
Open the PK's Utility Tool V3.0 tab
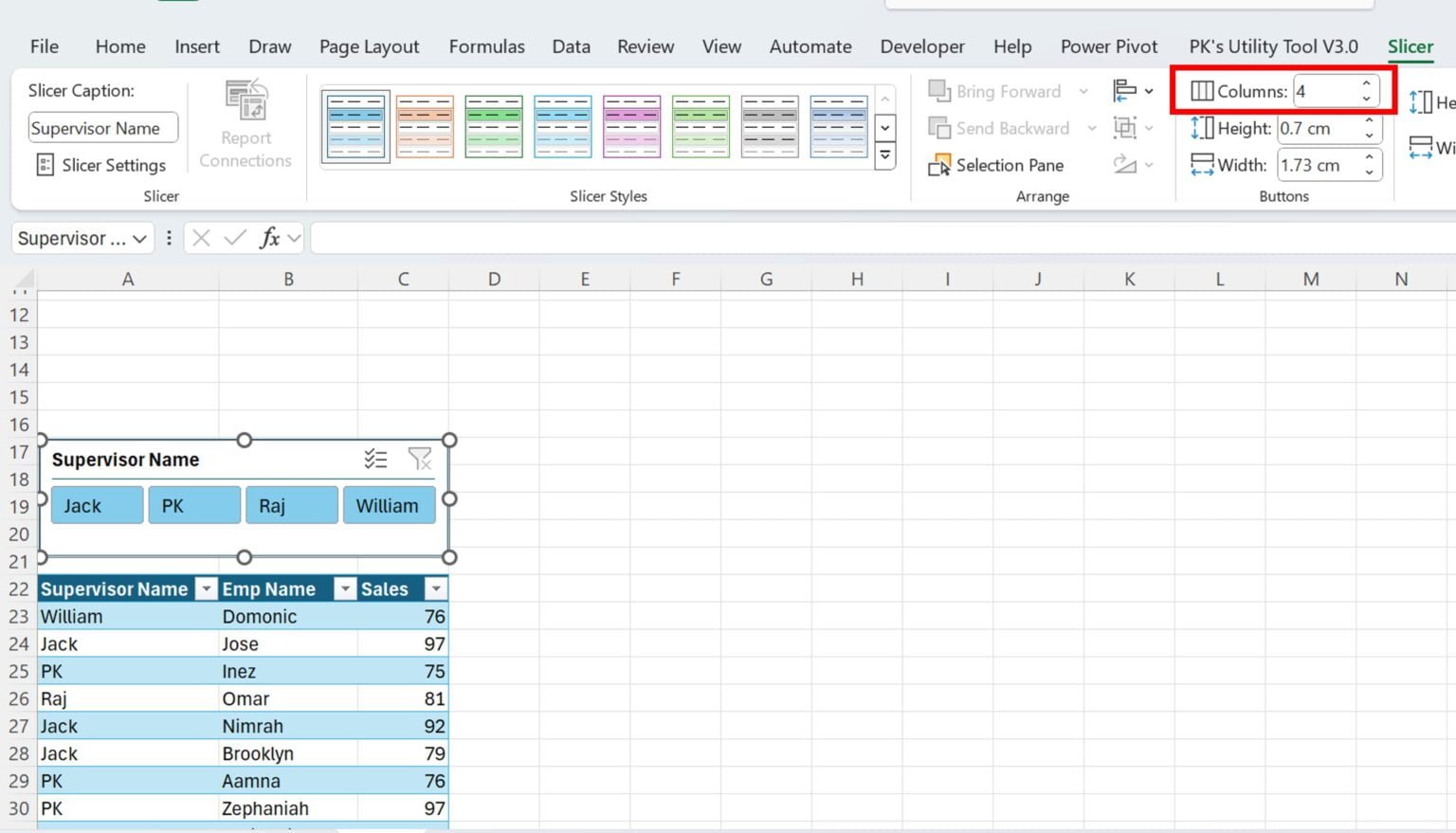(x=1273, y=45)
